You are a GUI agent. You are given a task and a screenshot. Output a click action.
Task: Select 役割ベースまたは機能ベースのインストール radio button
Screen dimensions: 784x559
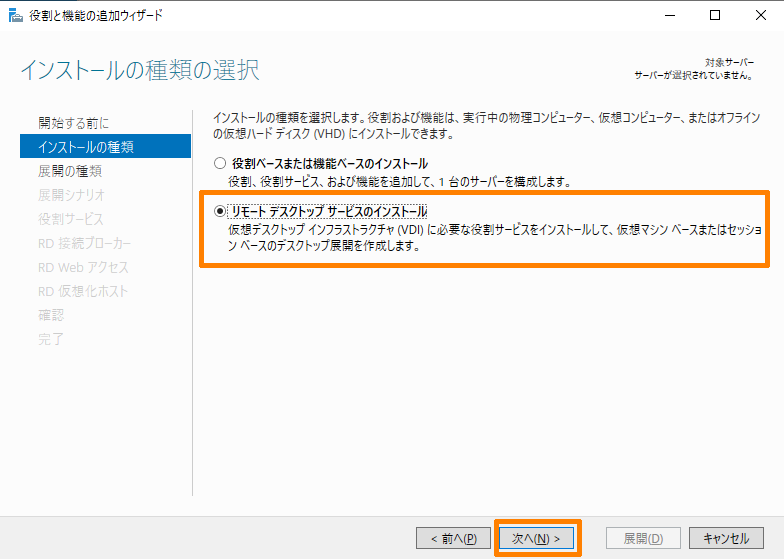[220, 164]
